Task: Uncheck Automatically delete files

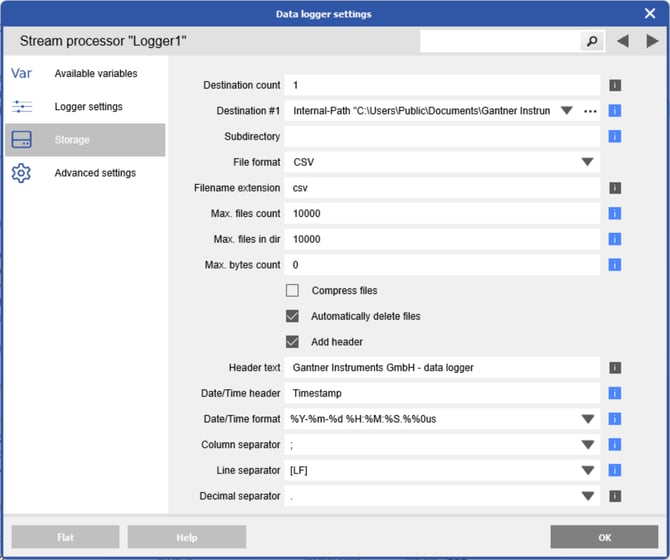Action: point(292,316)
